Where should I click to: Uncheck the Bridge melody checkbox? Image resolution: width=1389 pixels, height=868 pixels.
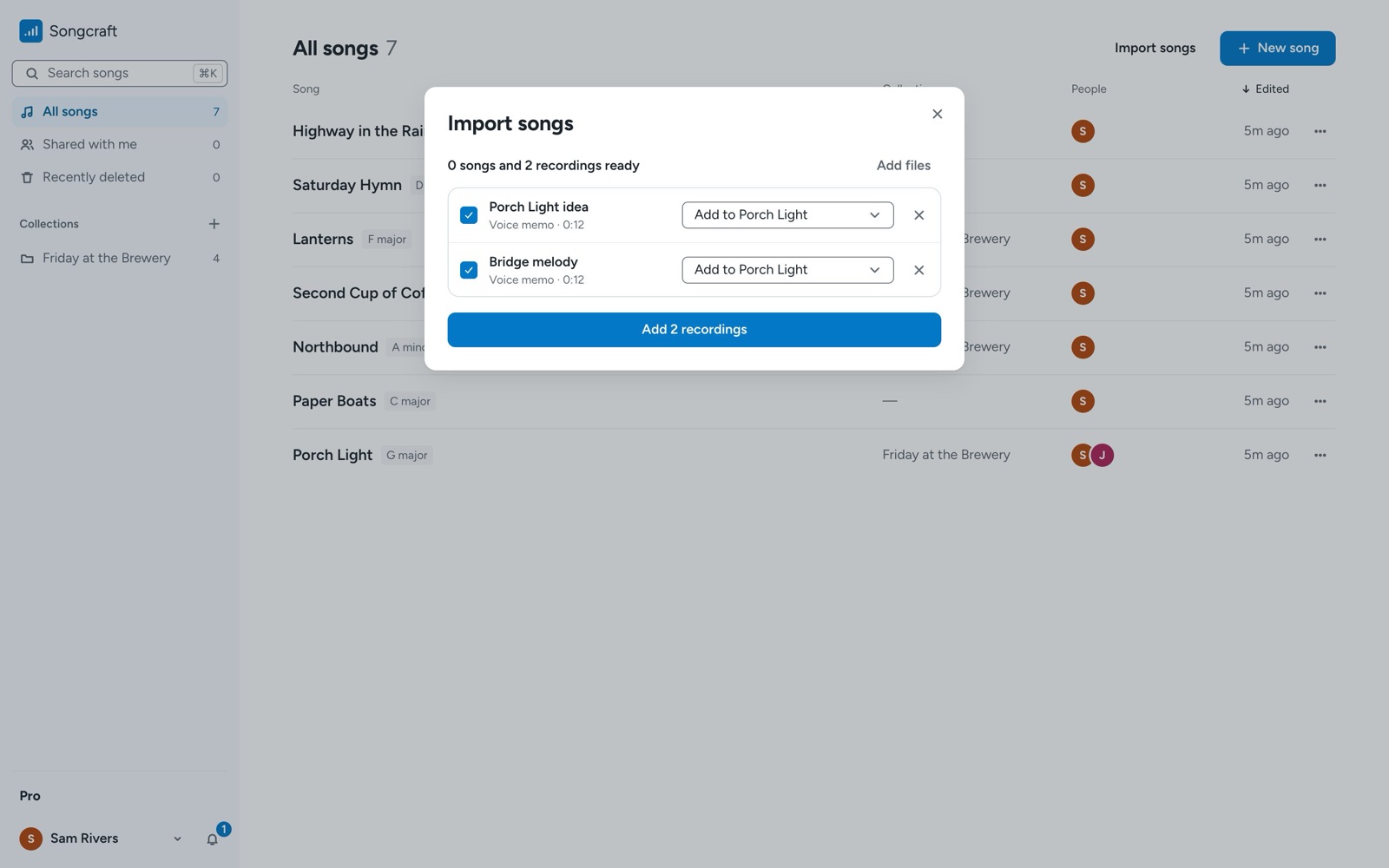[x=469, y=270]
